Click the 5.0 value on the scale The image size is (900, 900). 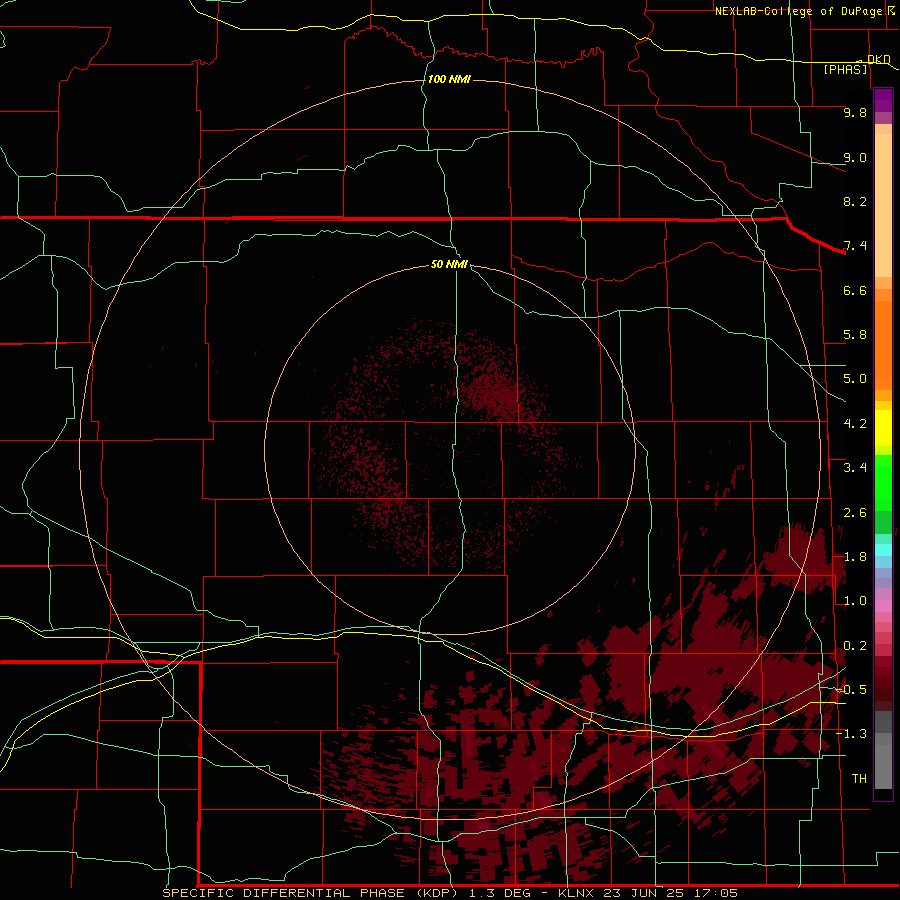coord(855,379)
